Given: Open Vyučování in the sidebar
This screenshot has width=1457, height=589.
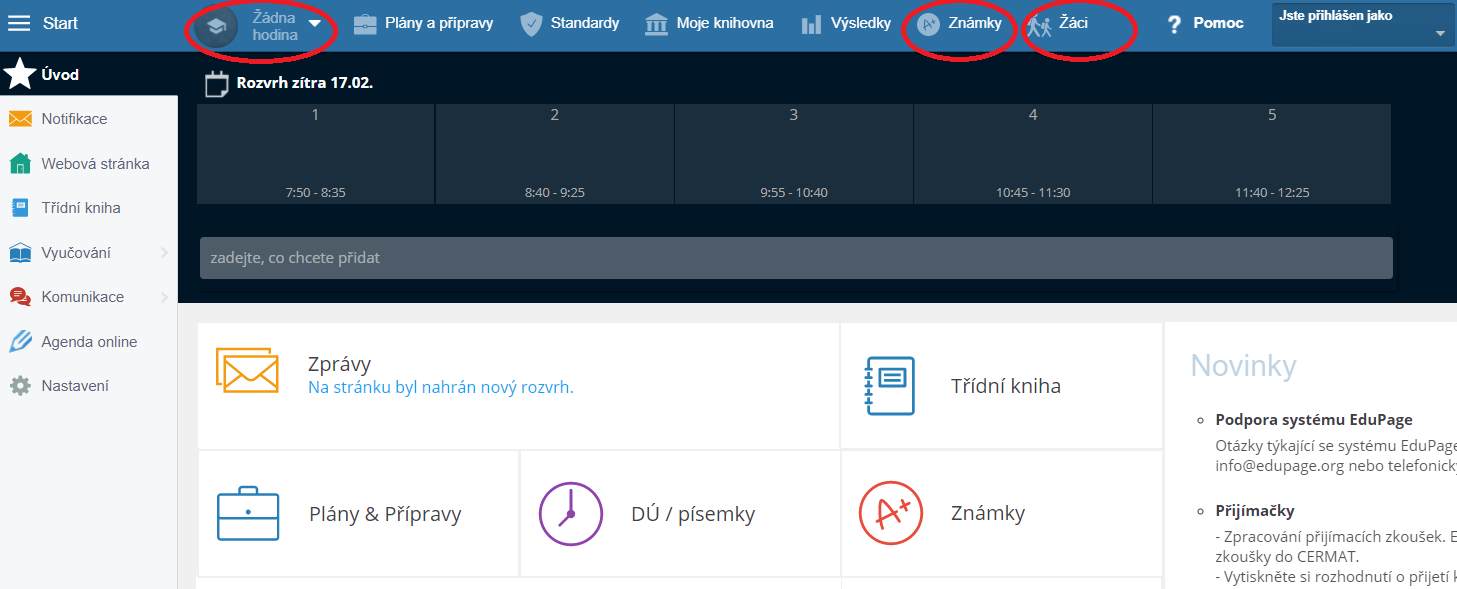Looking at the screenshot, I should pyautogui.click(x=76, y=253).
